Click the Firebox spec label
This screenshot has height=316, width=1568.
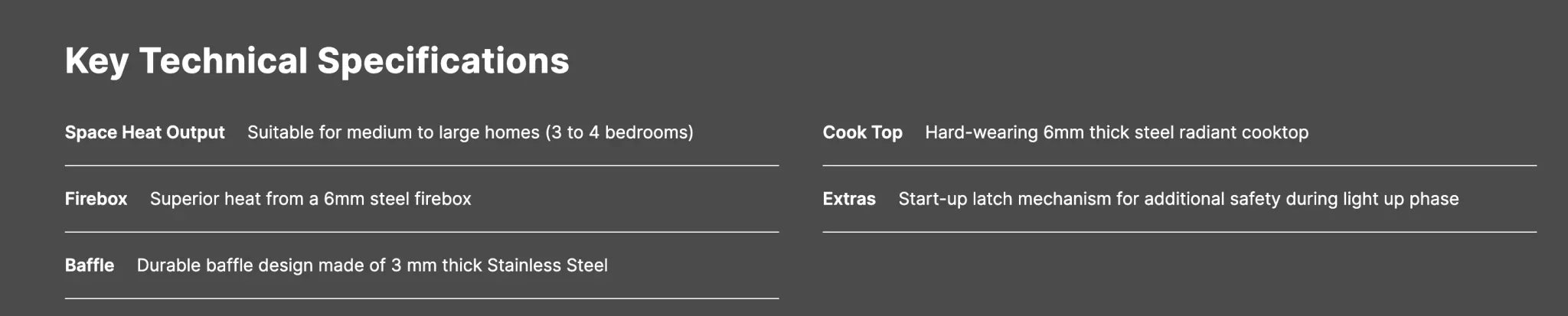pyautogui.click(x=96, y=199)
